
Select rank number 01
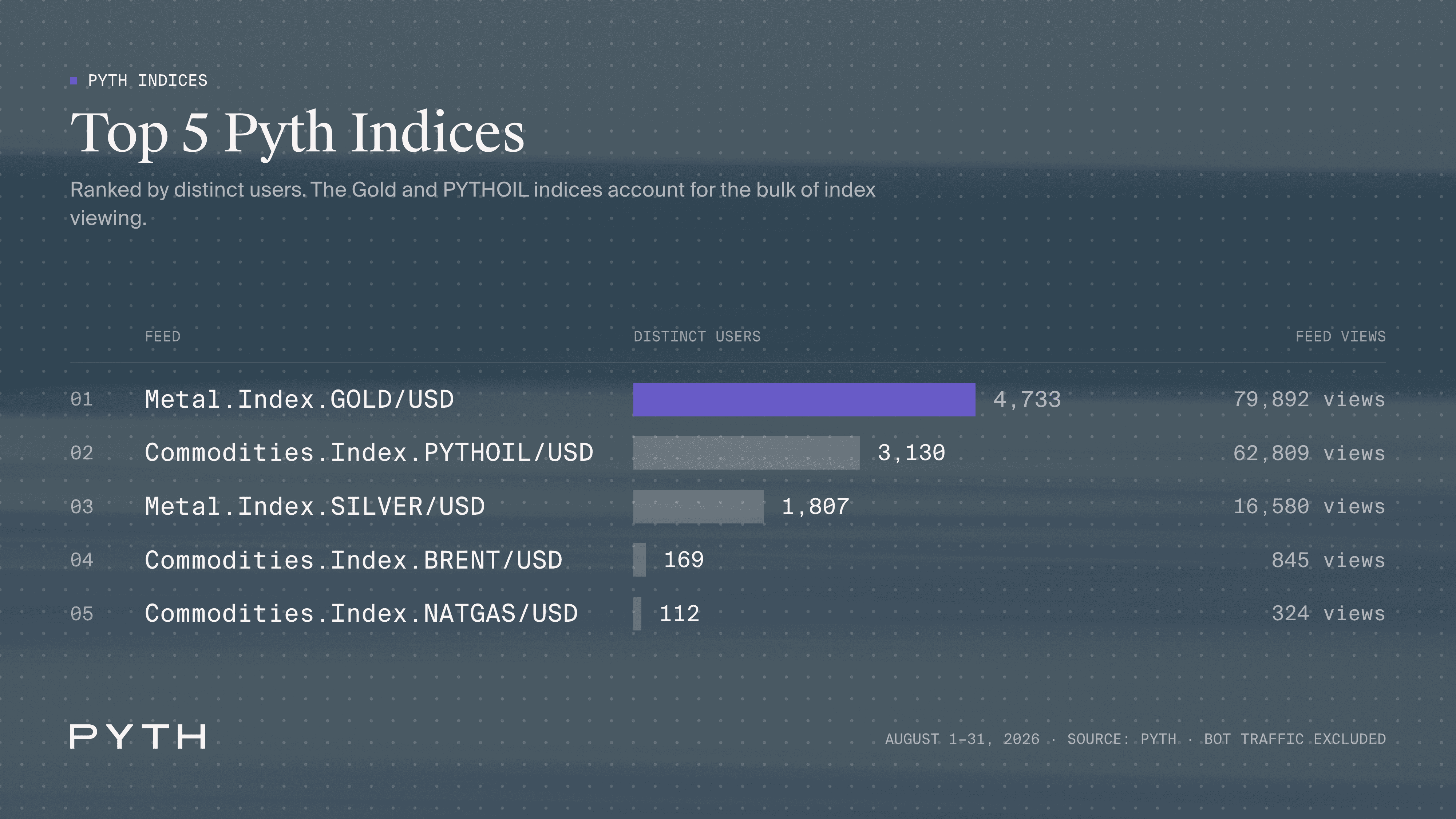[x=82, y=400]
